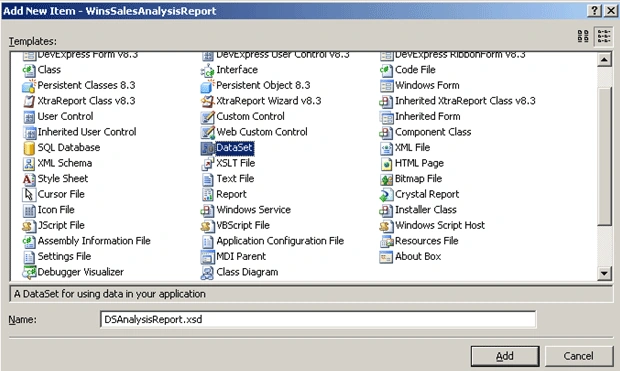Click the Cancel button
The image size is (620, 371).
tap(578, 356)
